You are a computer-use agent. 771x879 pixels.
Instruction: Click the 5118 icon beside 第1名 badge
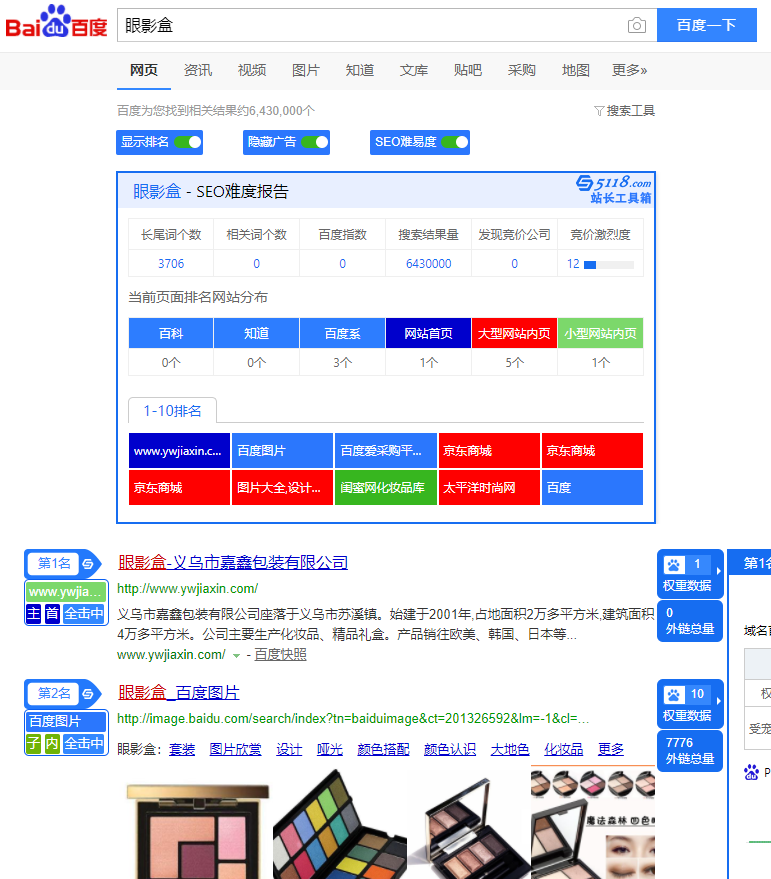pyautogui.click(x=88, y=563)
